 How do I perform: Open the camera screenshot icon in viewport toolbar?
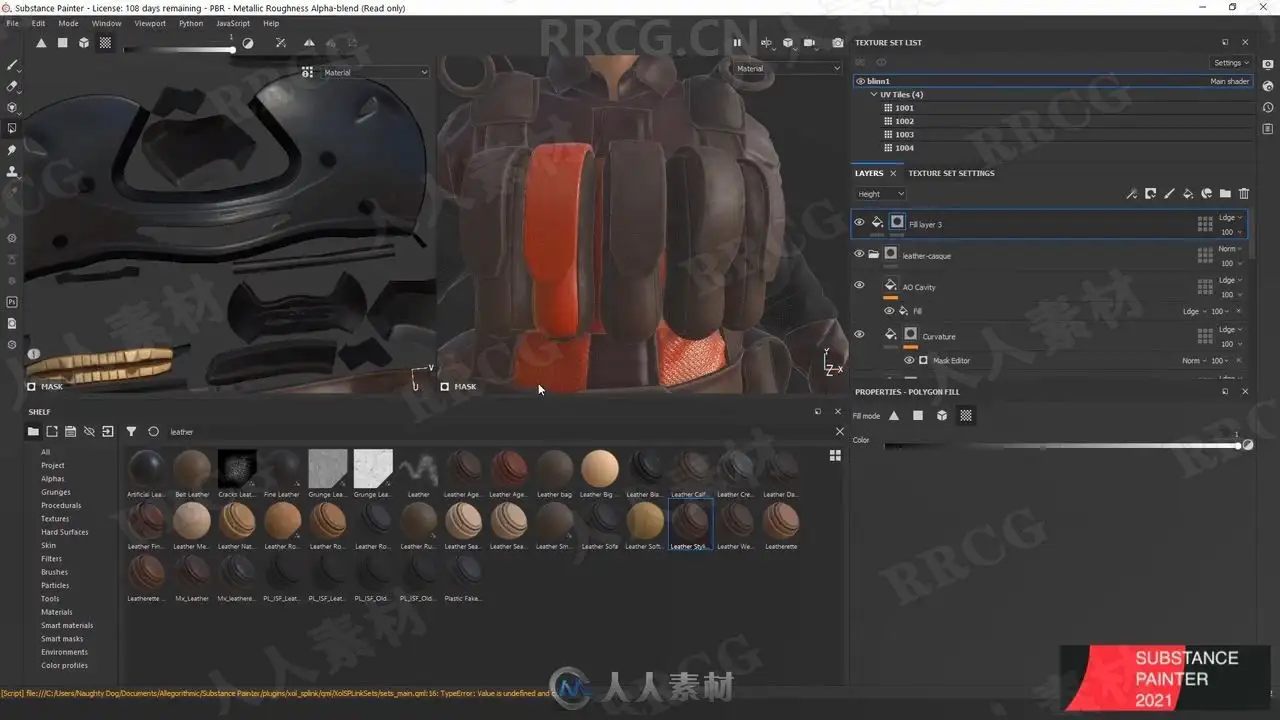point(837,43)
